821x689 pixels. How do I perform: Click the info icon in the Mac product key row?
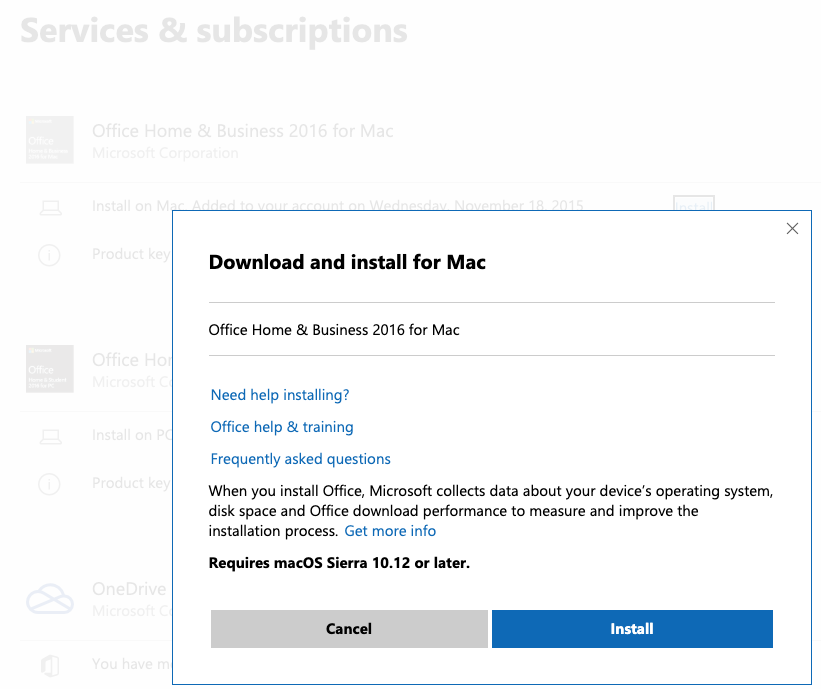click(49, 255)
